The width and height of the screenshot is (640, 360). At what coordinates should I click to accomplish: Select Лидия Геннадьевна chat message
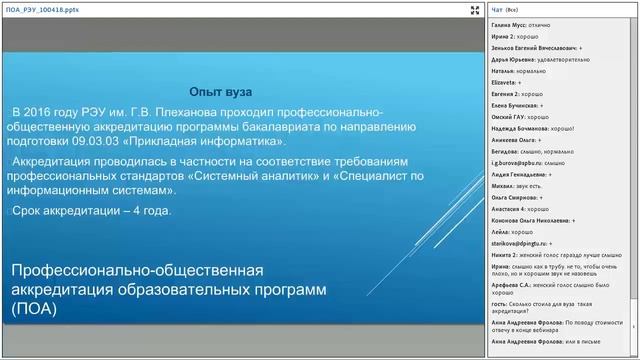[x=522, y=174]
